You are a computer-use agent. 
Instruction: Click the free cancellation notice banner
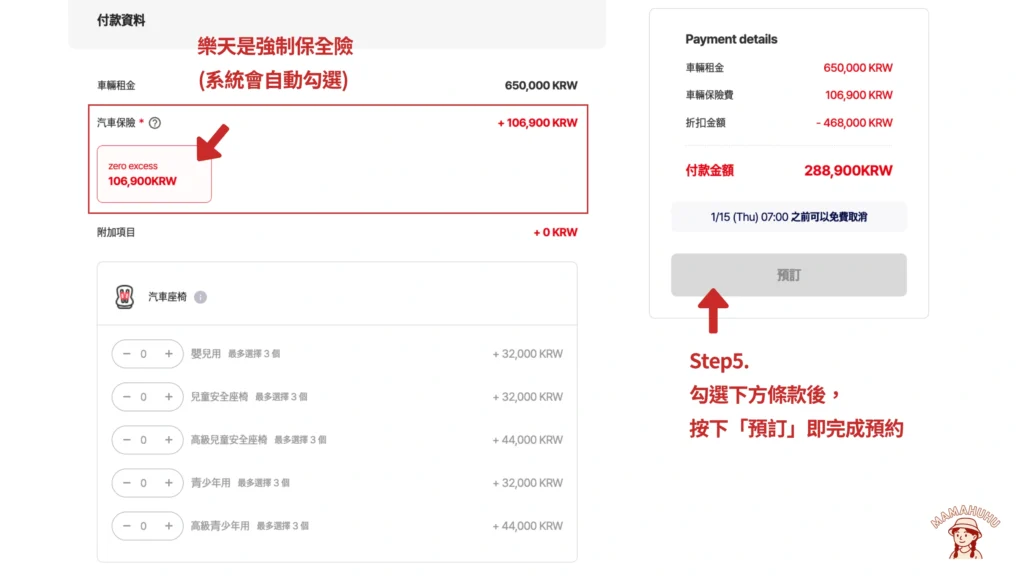point(788,217)
